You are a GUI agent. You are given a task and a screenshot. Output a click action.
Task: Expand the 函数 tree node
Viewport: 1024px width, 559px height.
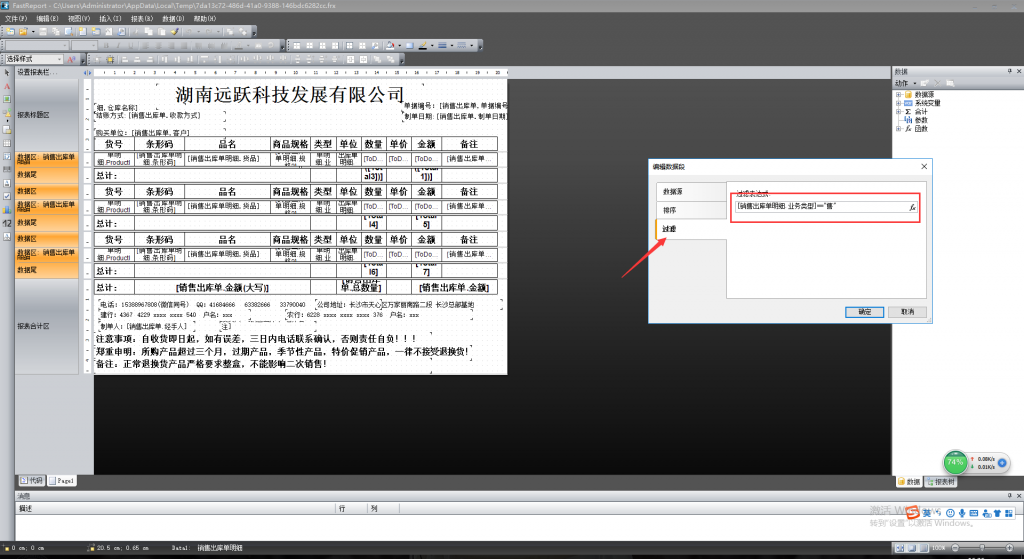pos(899,129)
